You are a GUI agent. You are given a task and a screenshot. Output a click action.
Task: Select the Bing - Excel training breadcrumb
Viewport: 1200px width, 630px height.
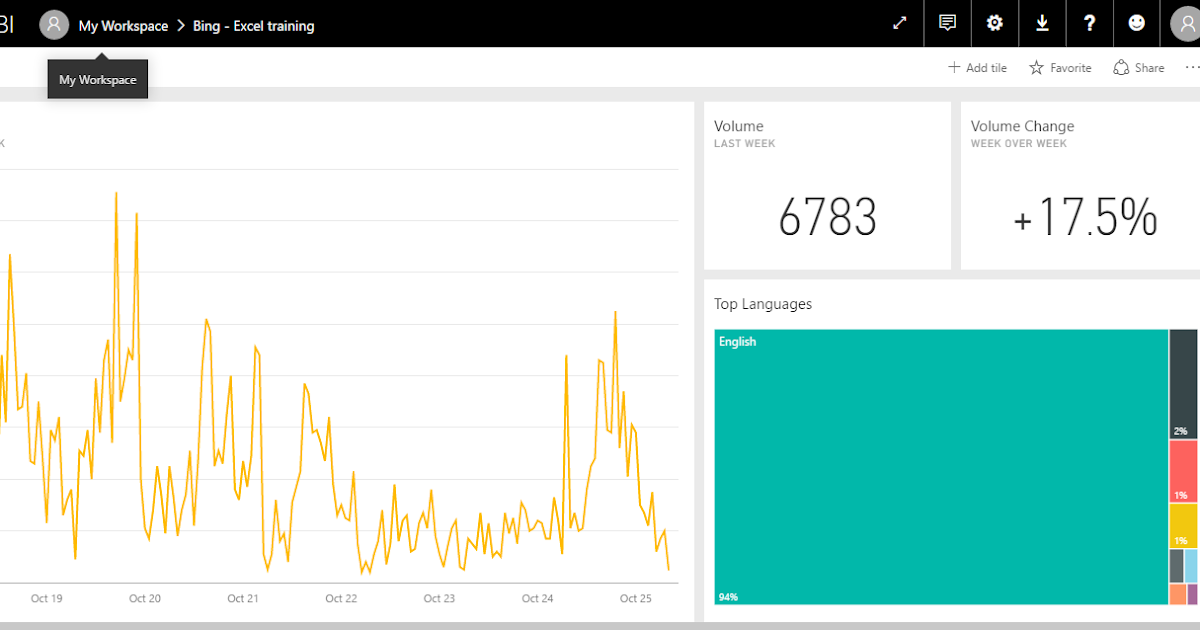253,25
